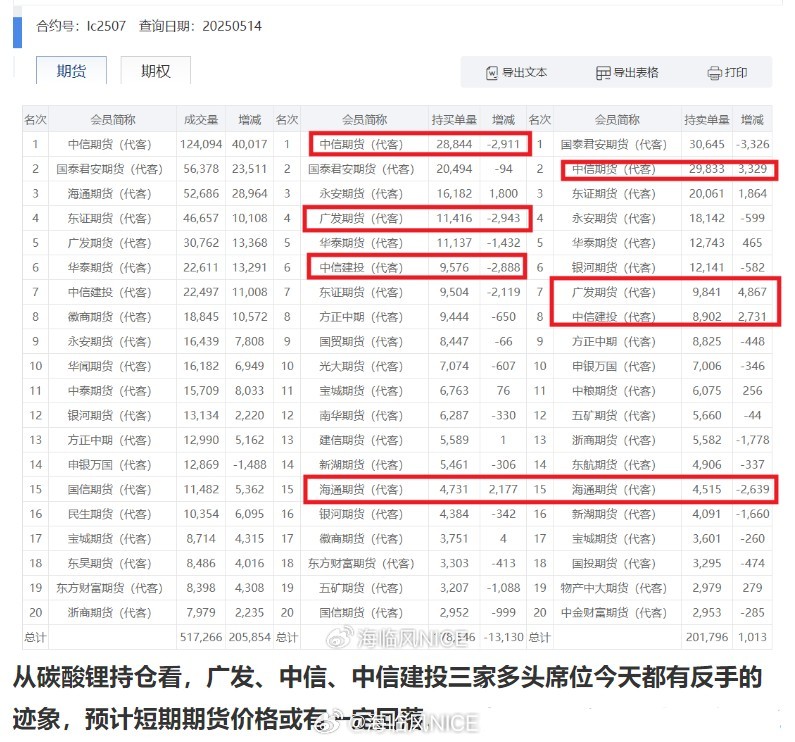
Task: Click short change value 2,731
Action: (752, 317)
